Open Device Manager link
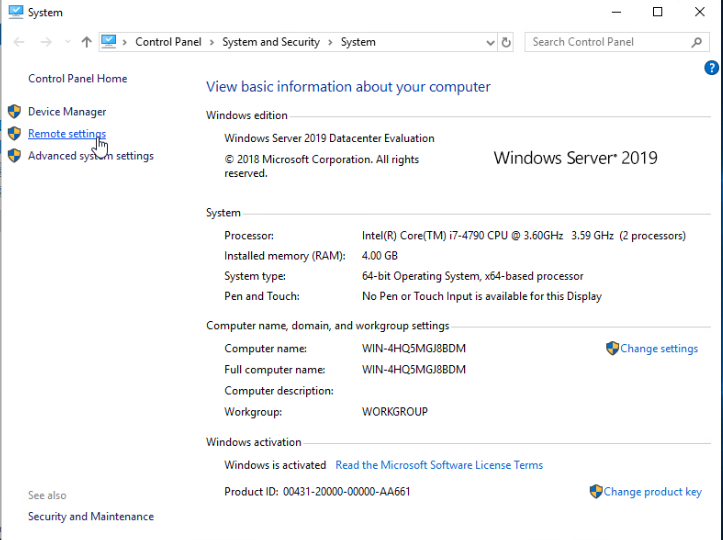The width and height of the screenshot is (723, 540). 67,112
